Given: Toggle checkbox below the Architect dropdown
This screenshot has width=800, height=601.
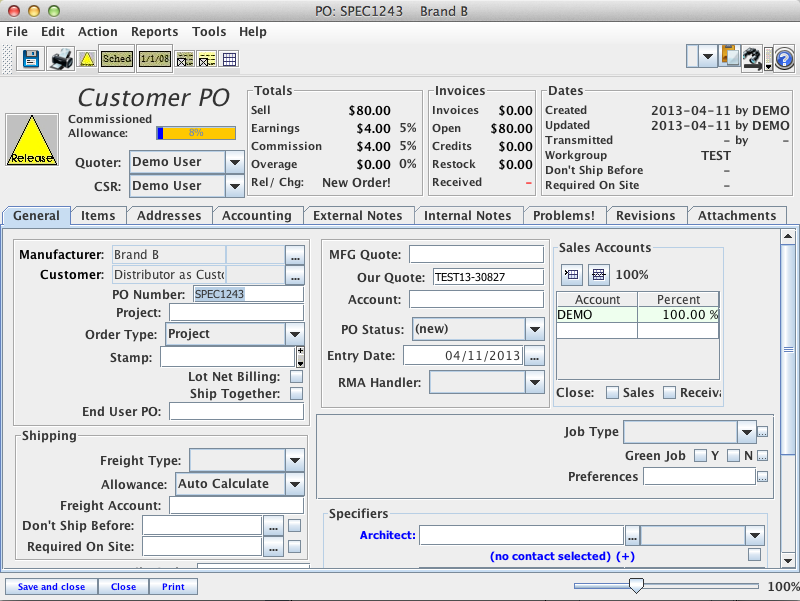Looking at the screenshot, I should (x=754, y=554).
